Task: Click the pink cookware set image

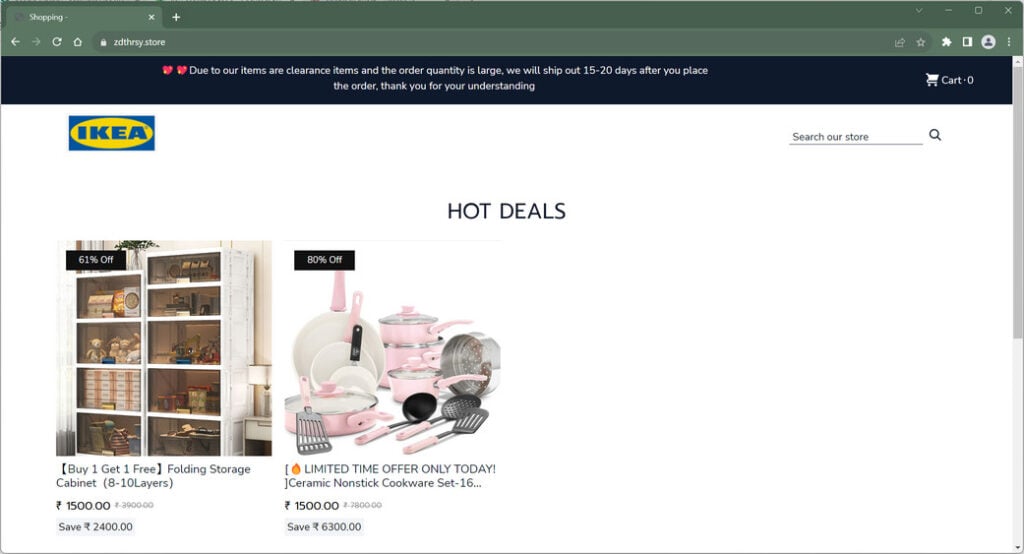Action: pos(392,348)
